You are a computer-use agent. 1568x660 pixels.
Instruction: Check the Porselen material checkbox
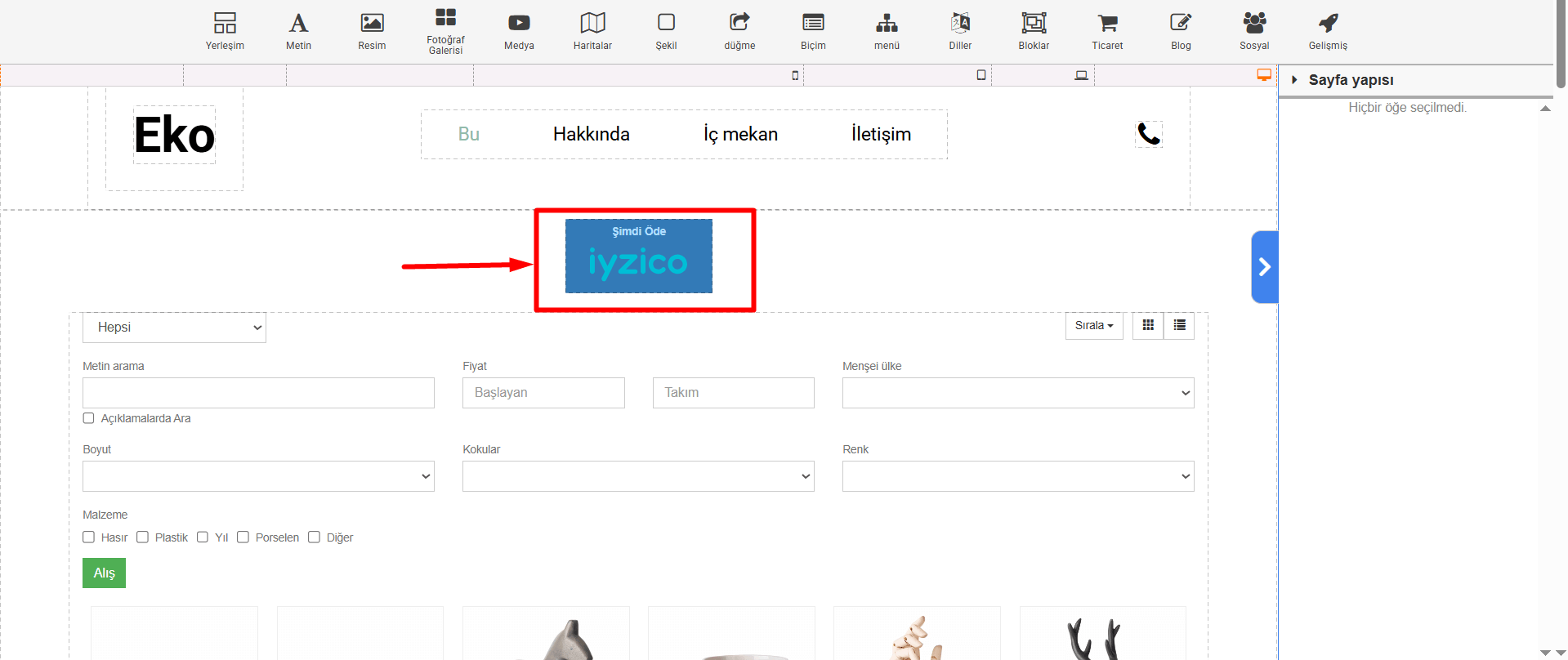click(x=243, y=537)
